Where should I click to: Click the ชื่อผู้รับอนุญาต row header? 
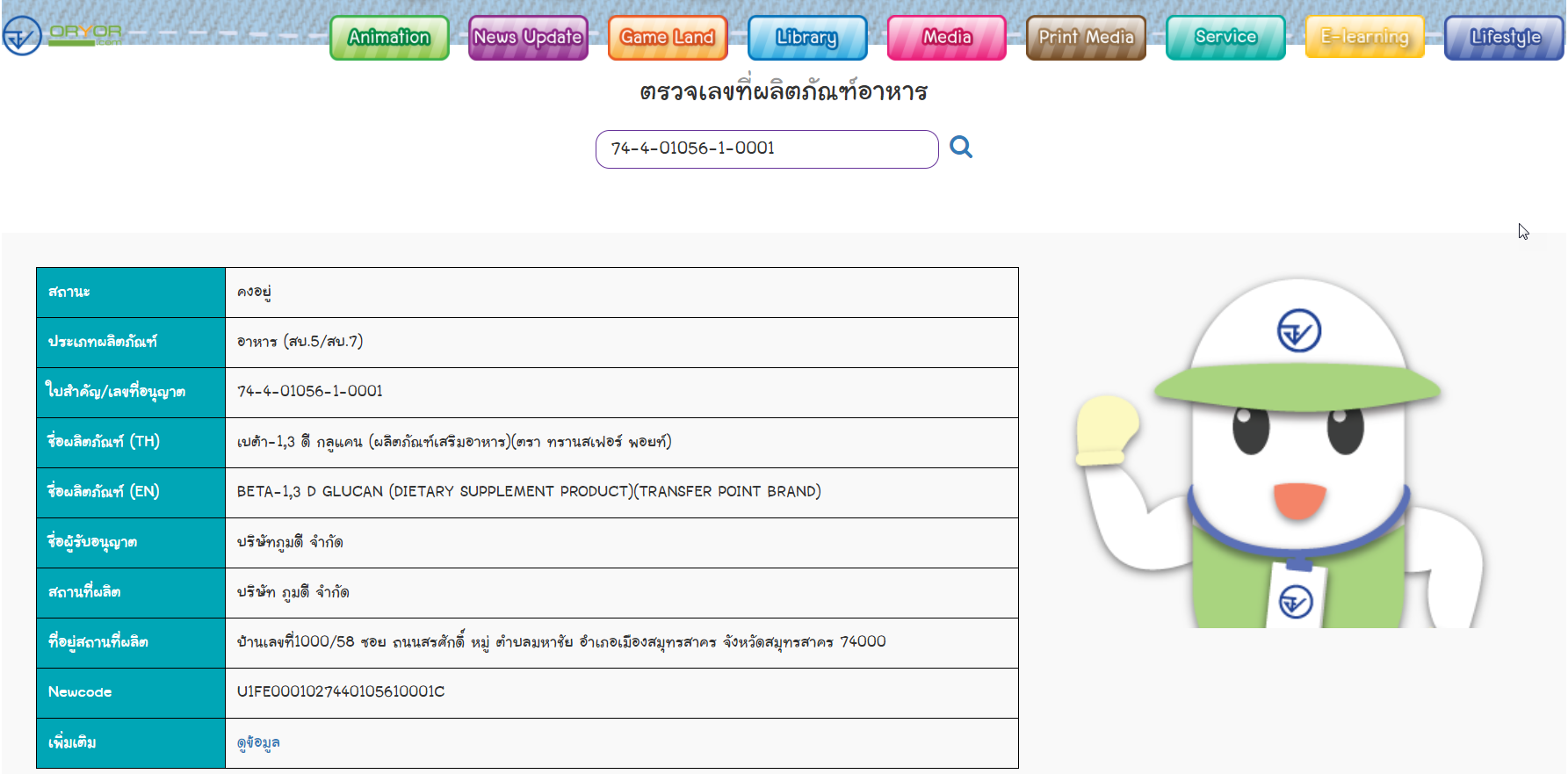click(131, 543)
